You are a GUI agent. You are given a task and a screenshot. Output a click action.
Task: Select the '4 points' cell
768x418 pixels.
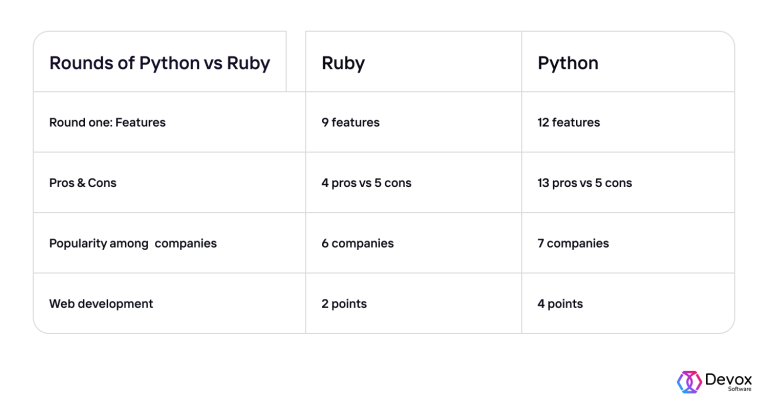point(560,303)
